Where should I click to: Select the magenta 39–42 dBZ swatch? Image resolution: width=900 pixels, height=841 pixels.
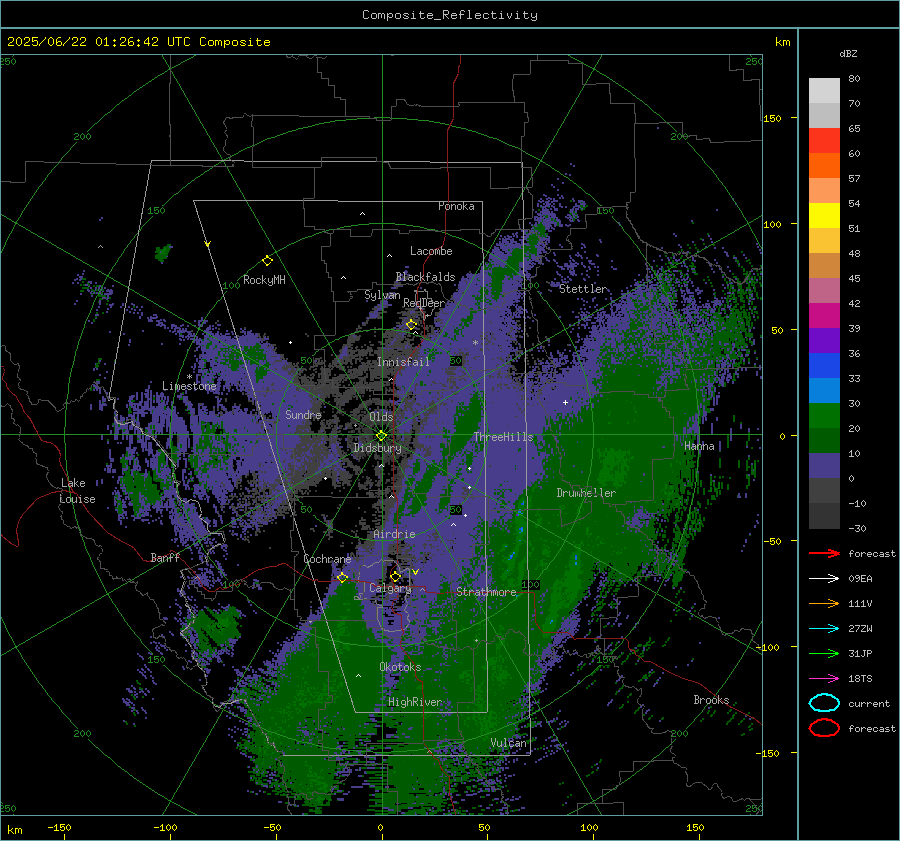click(824, 316)
